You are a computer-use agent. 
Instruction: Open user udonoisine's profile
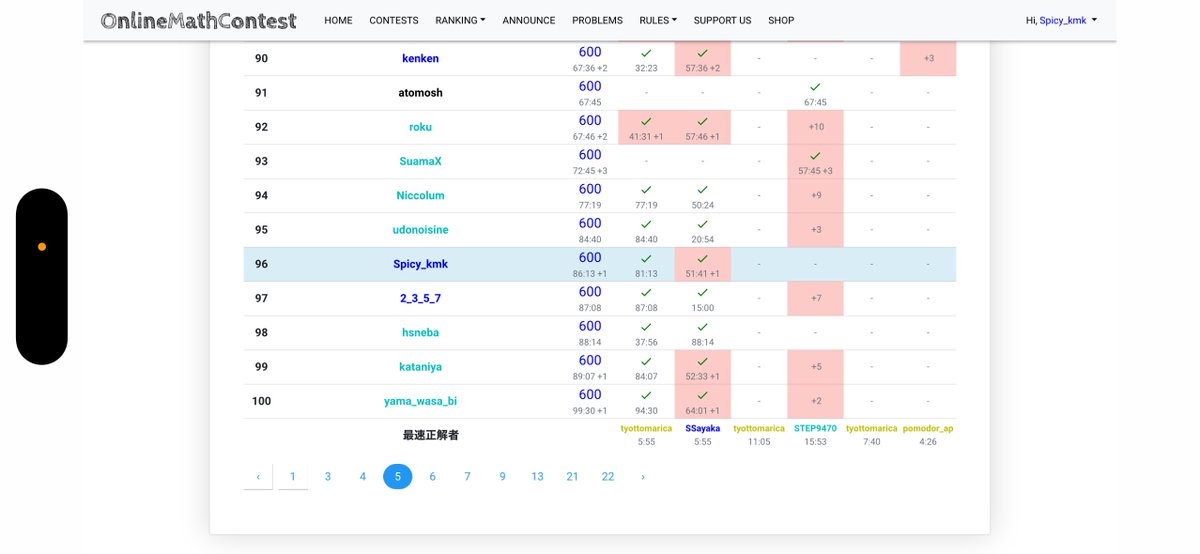click(x=420, y=230)
